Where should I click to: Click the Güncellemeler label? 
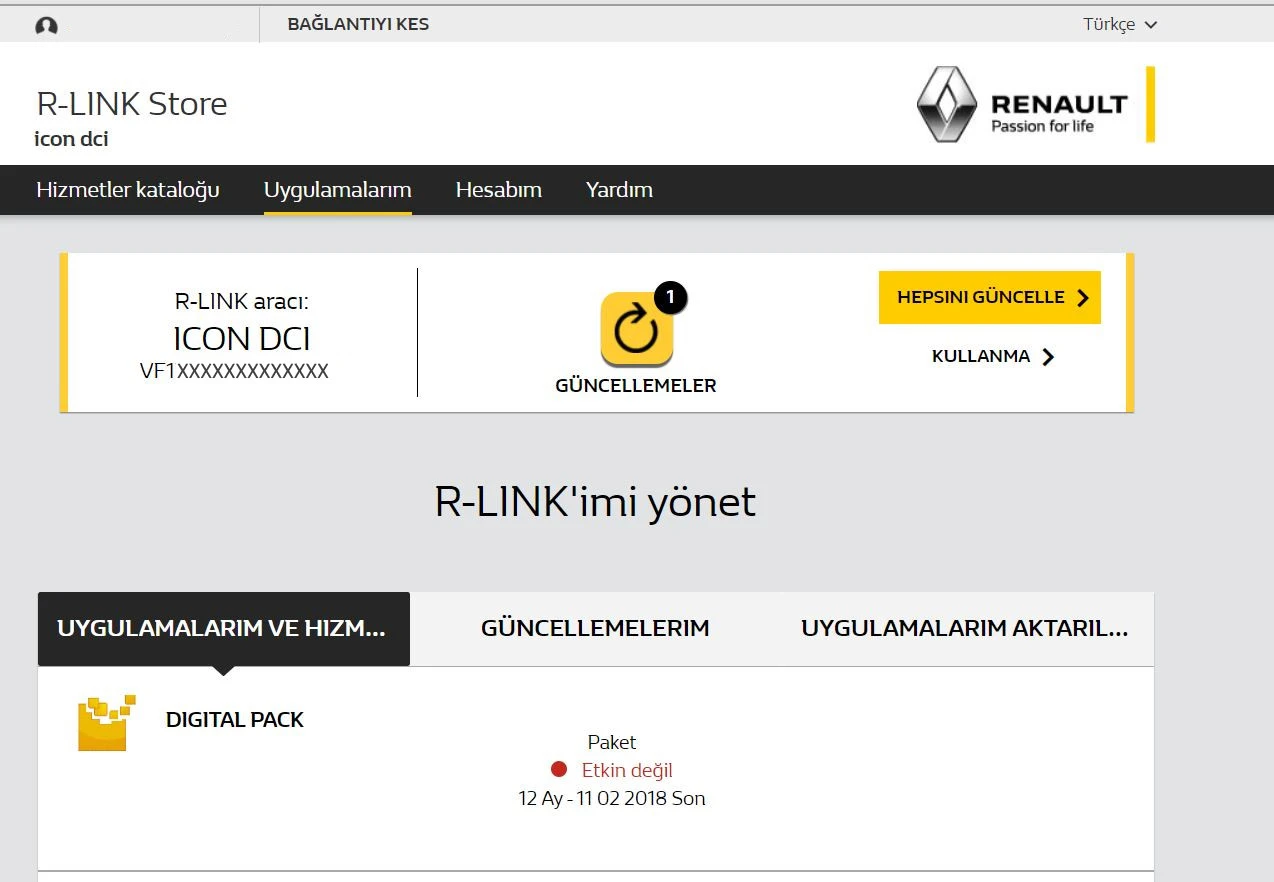click(x=636, y=386)
